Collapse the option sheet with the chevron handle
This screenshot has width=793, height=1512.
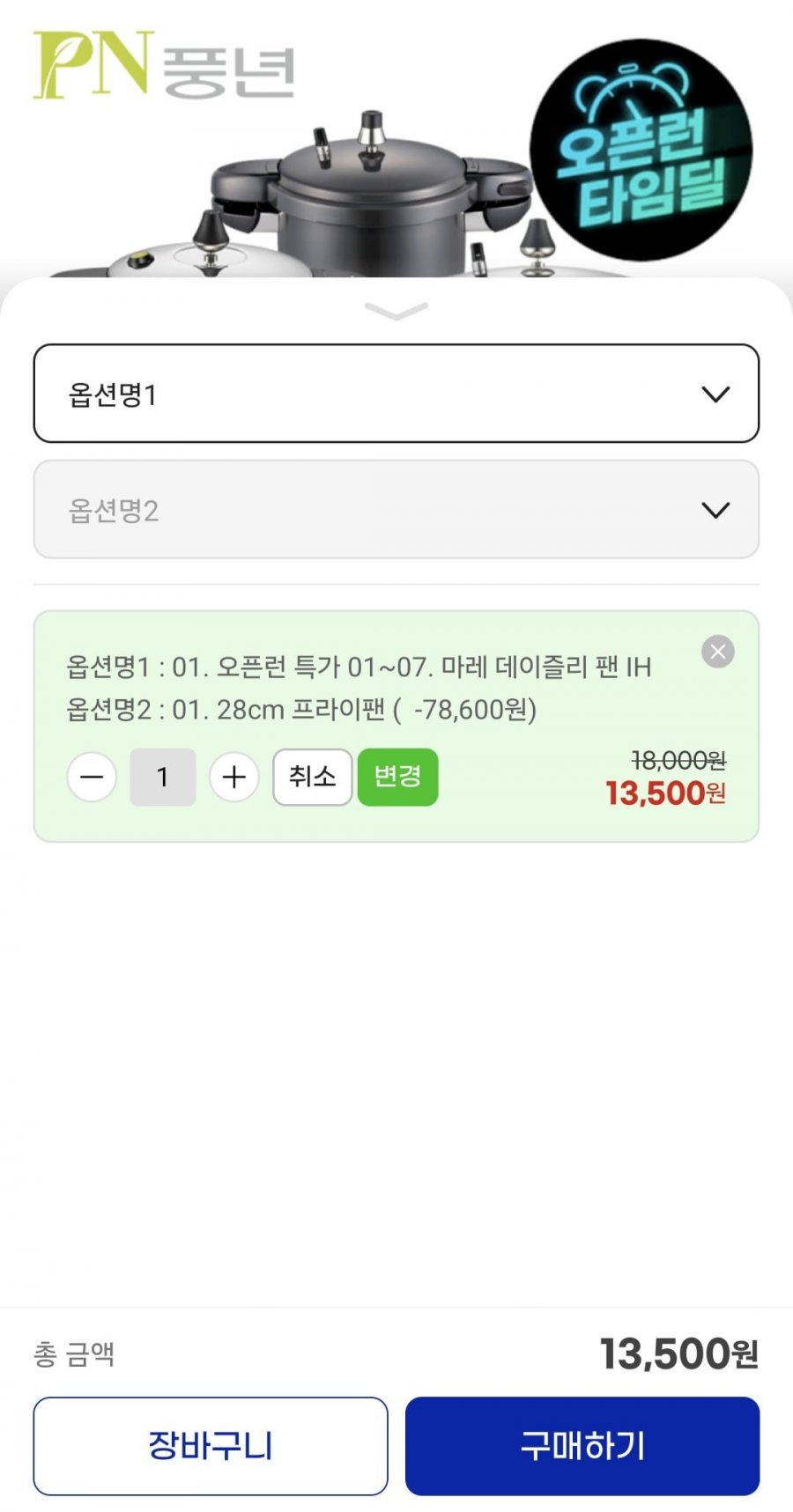pos(396,311)
